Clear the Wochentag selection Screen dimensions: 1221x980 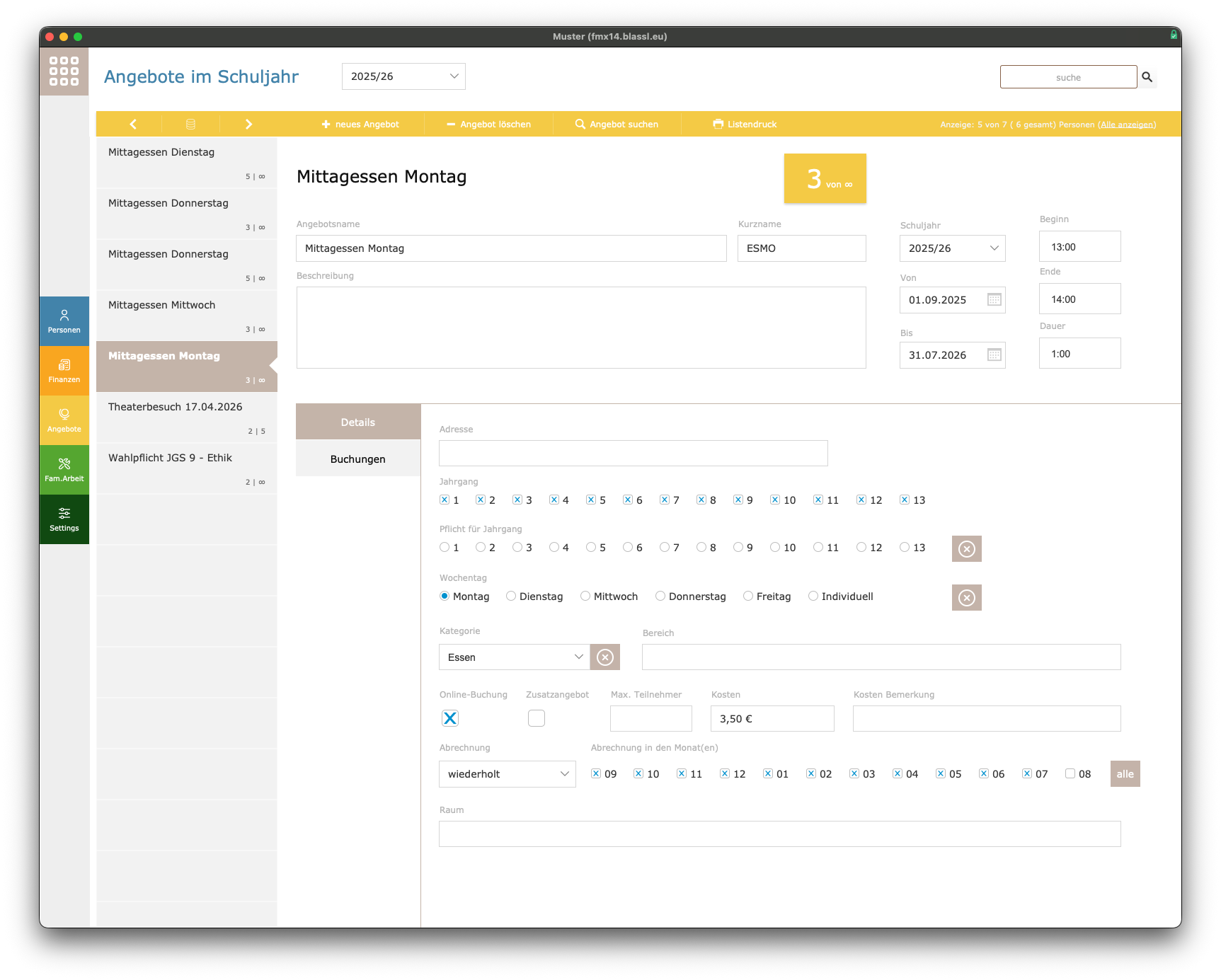pyautogui.click(x=966, y=598)
